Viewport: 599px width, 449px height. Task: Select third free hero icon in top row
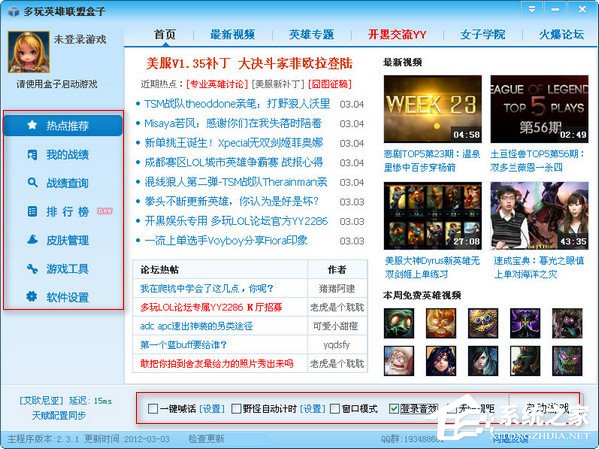click(x=483, y=323)
